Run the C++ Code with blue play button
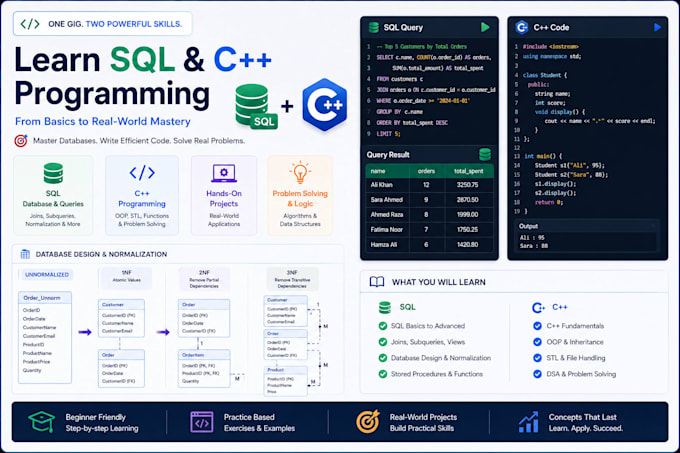Screen dimensions: 680x453 click(x=657, y=27)
